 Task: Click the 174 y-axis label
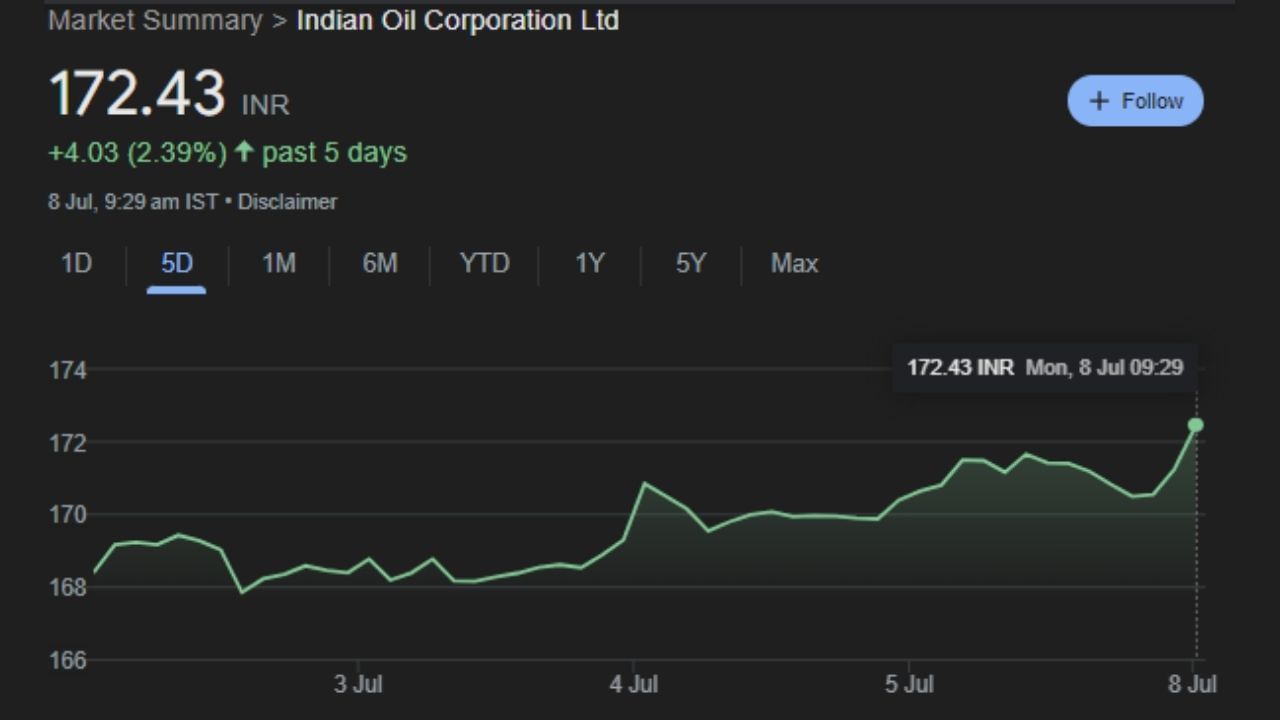pyautogui.click(x=68, y=370)
